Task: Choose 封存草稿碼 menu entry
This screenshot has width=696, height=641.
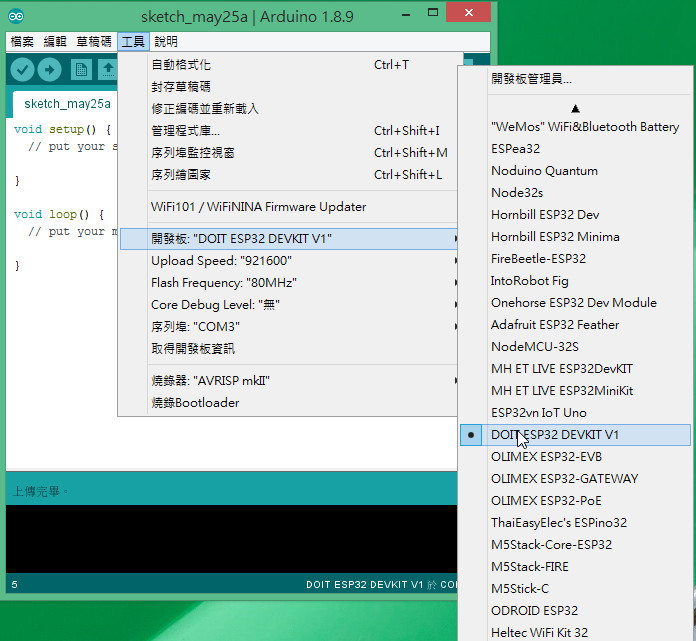Action: tap(289, 87)
